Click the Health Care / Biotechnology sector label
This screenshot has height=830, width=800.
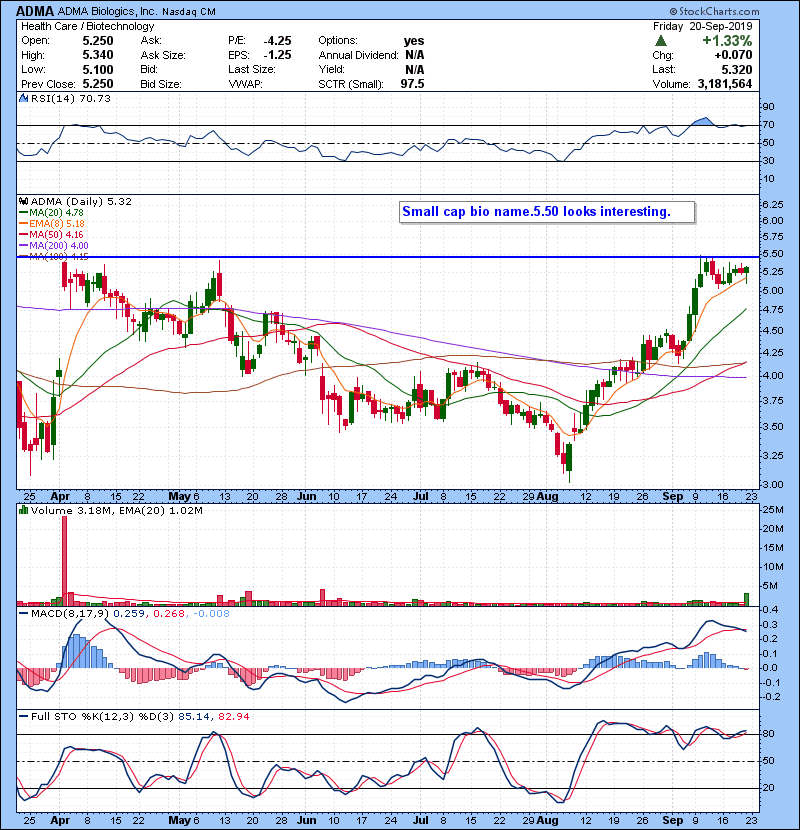[88, 26]
